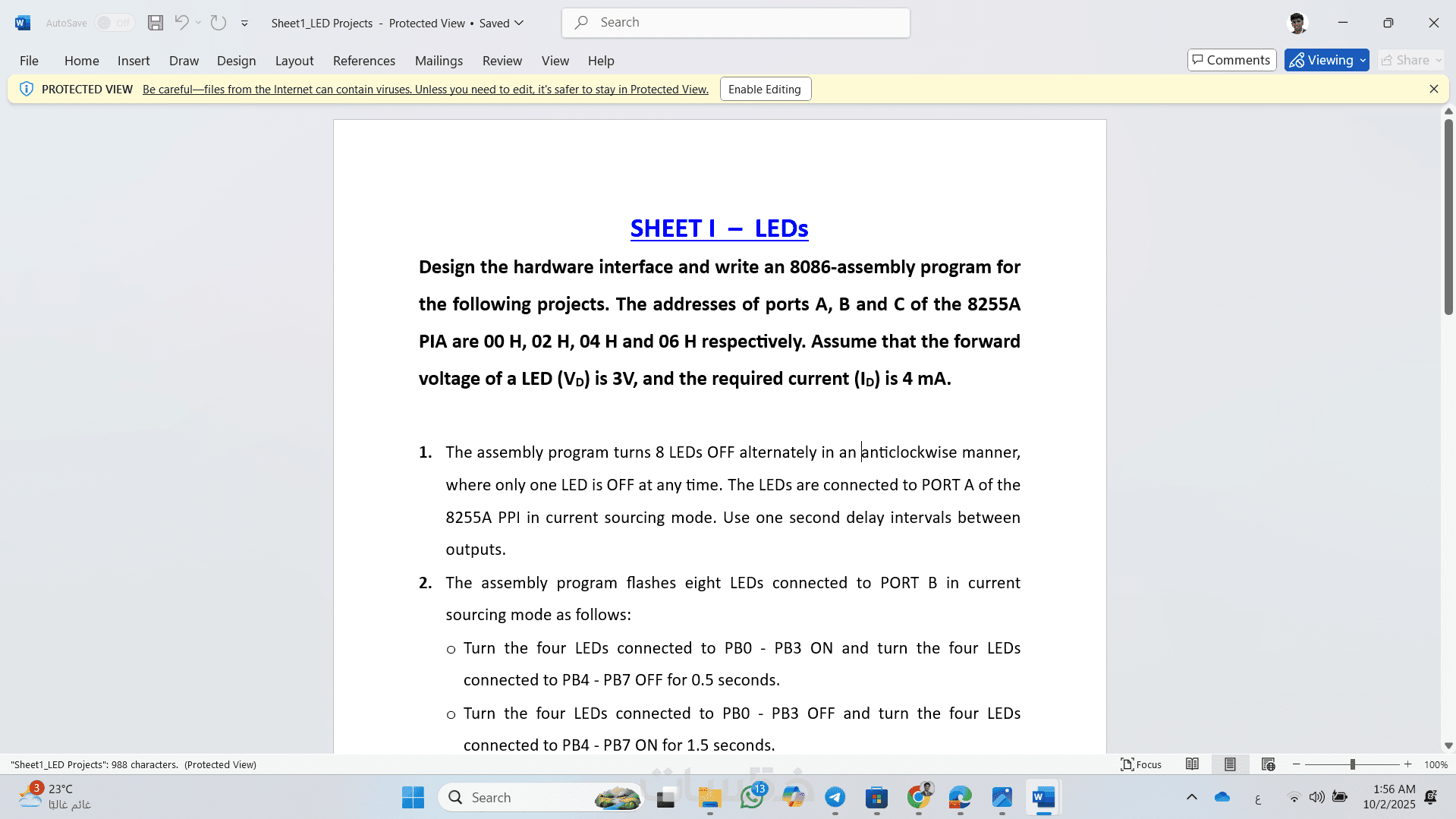The height and width of the screenshot is (819, 1456).
Task: Click the Save icon in the title bar
Action: click(156, 23)
